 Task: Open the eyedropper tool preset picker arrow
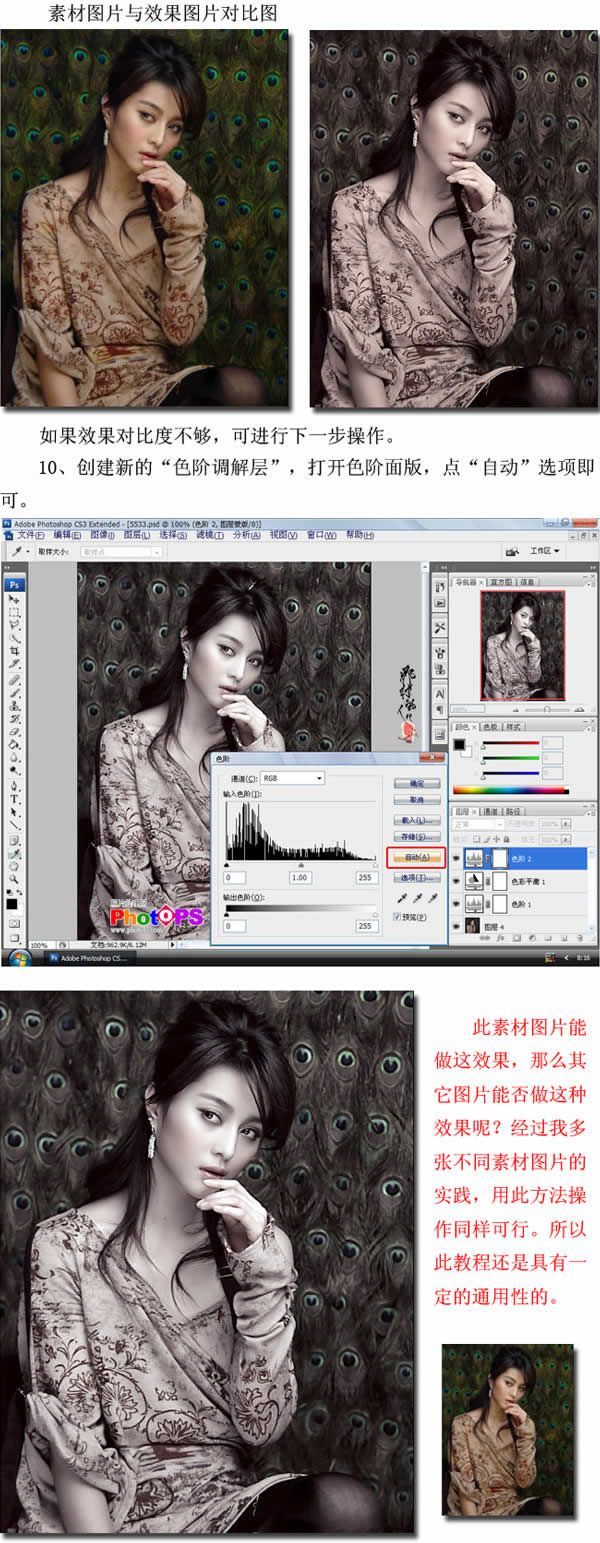pos(28,550)
